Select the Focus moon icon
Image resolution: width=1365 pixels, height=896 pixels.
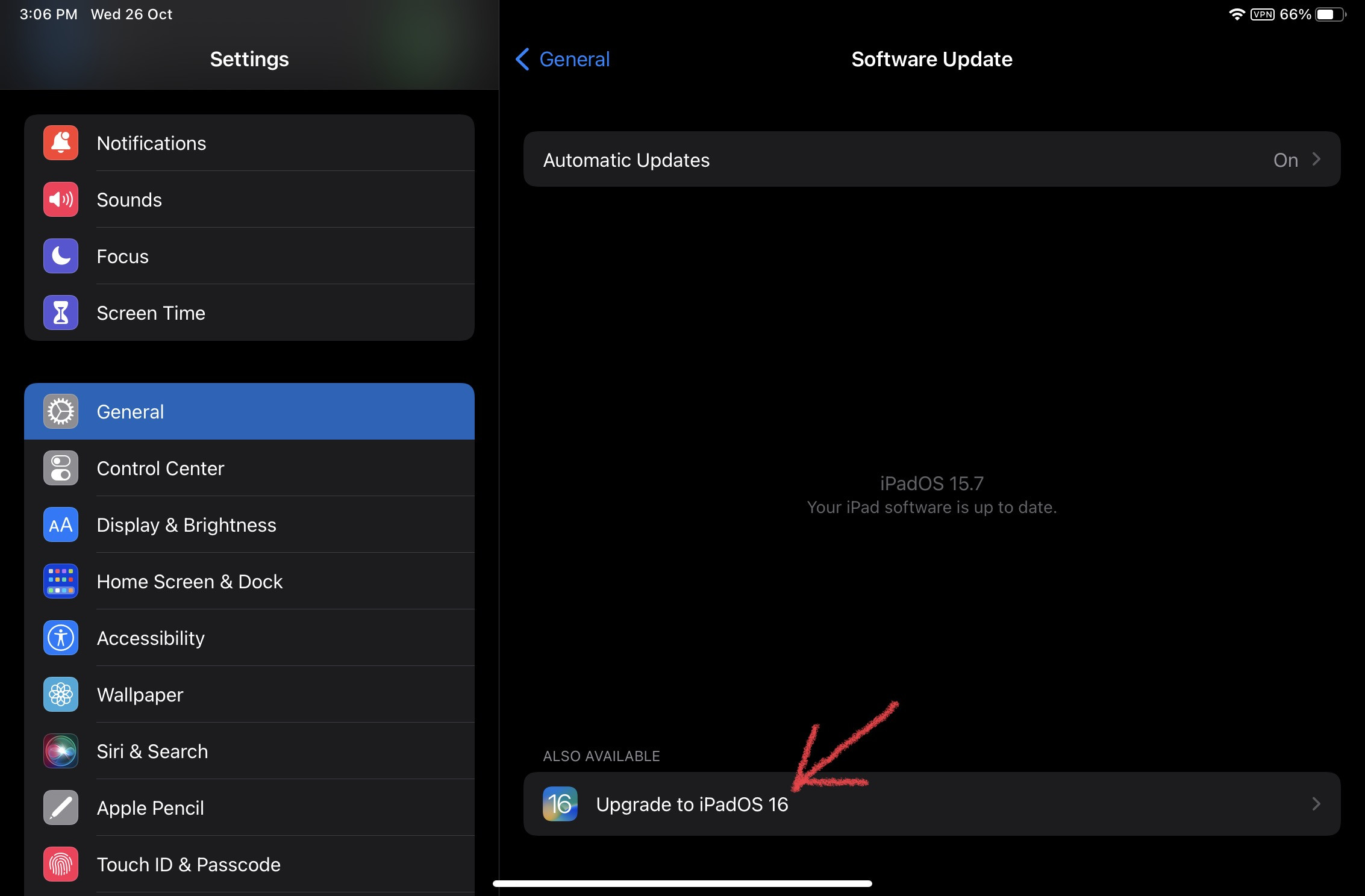(x=61, y=256)
